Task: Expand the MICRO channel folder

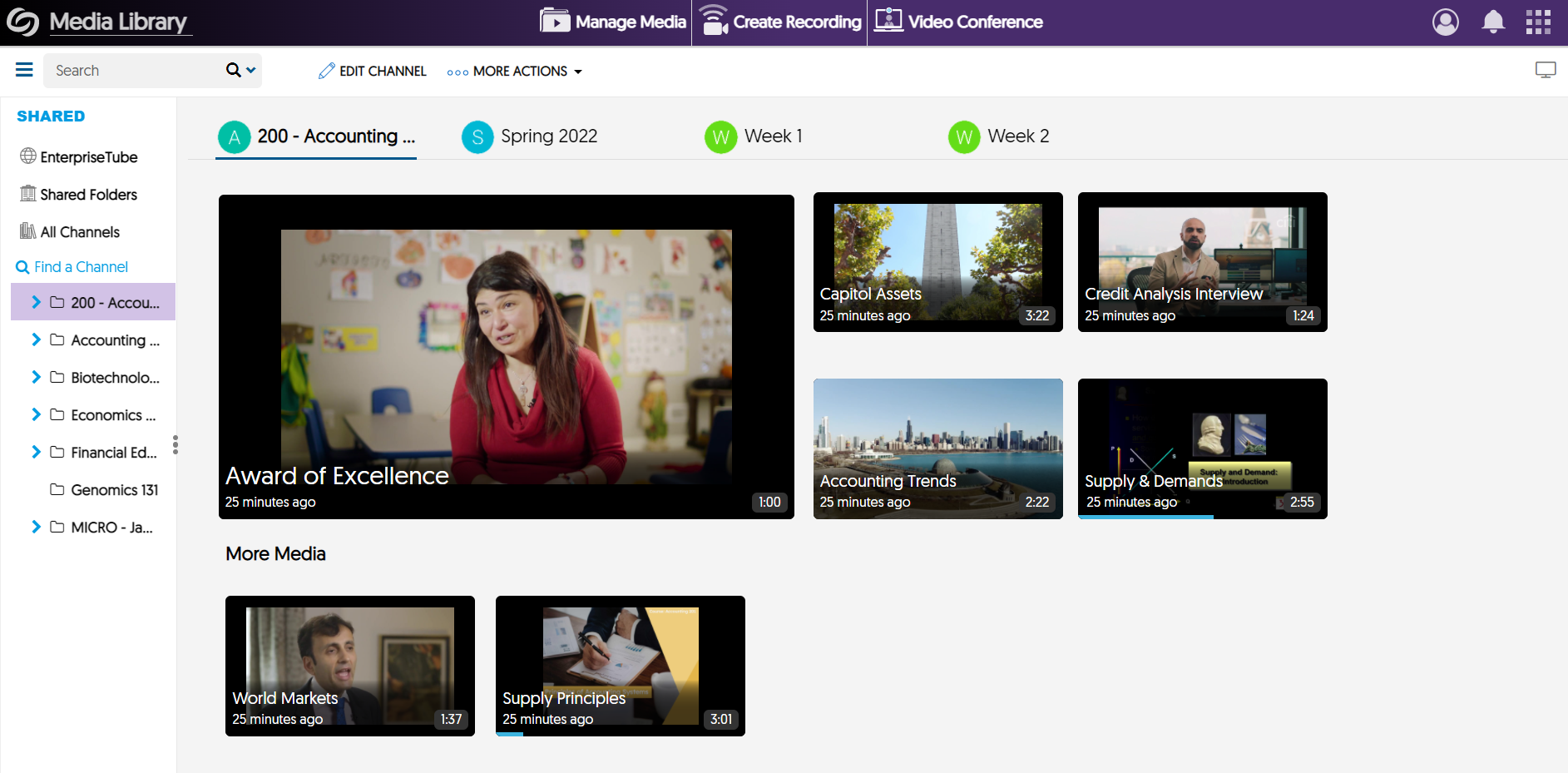Action: 36,527
